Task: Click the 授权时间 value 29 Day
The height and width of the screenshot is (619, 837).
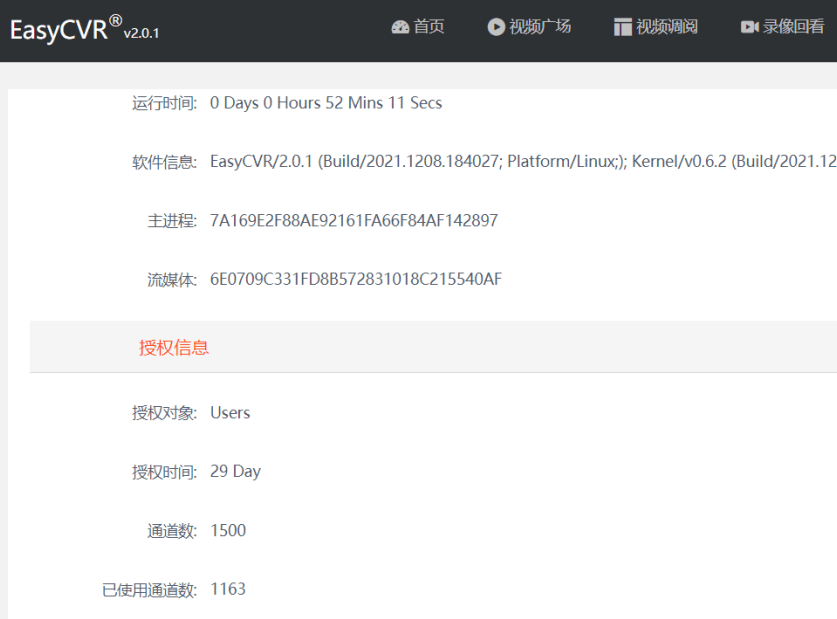Action: (x=235, y=471)
